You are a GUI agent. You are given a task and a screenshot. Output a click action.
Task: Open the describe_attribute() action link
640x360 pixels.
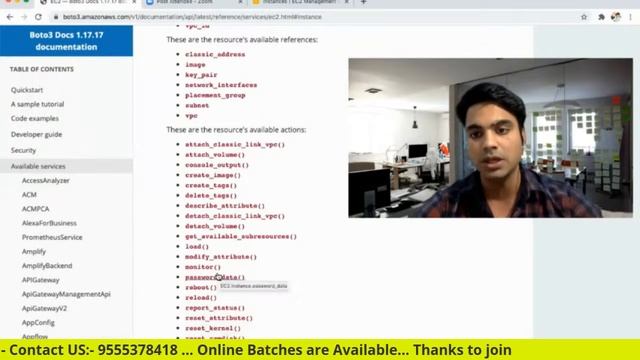pyautogui.click(x=225, y=206)
